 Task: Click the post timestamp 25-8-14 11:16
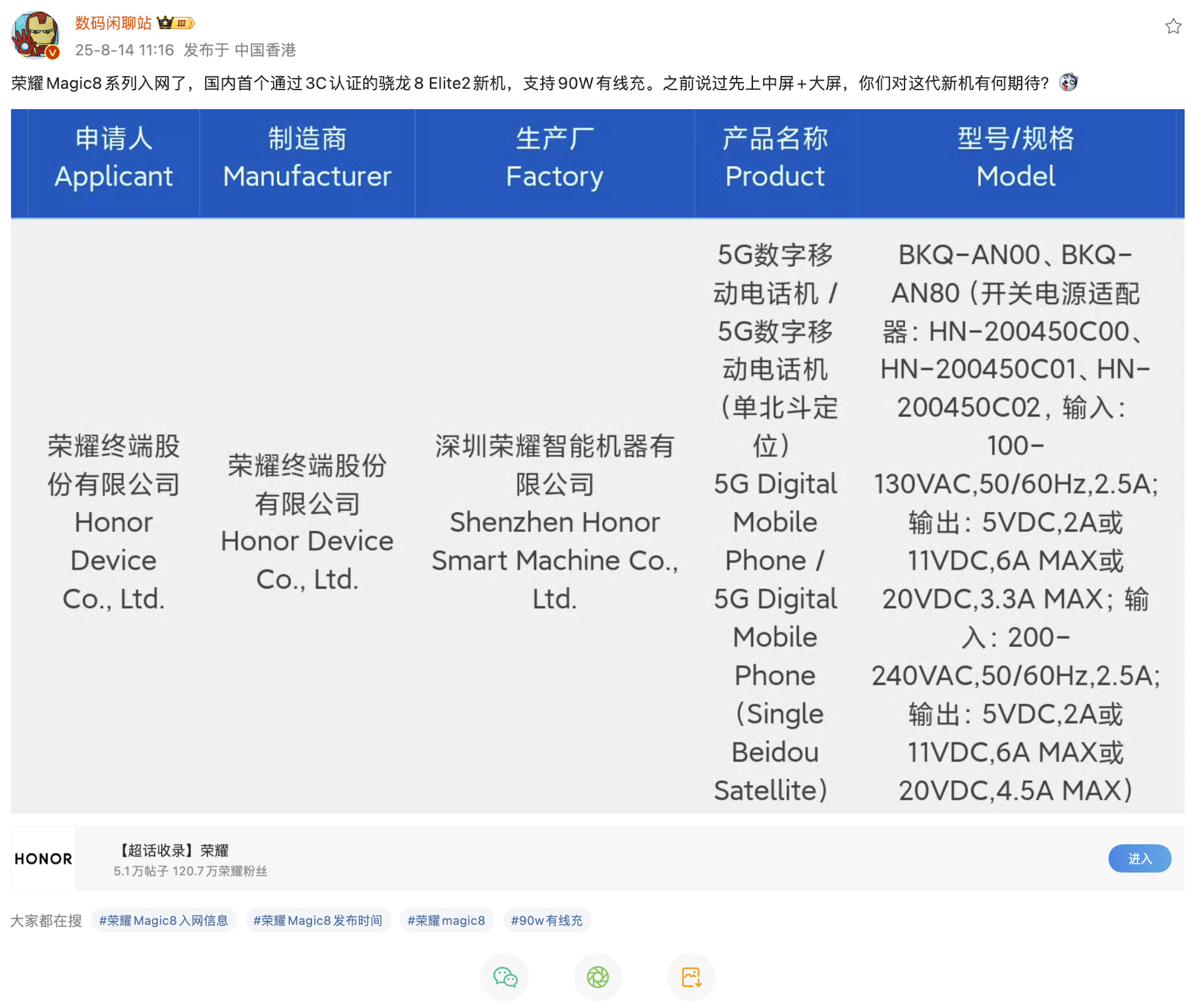click(x=125, y=50)
